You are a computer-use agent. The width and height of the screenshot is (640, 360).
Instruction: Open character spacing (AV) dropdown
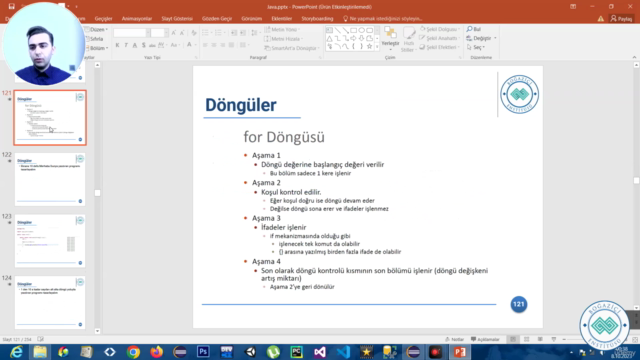[x=162, y=45]
